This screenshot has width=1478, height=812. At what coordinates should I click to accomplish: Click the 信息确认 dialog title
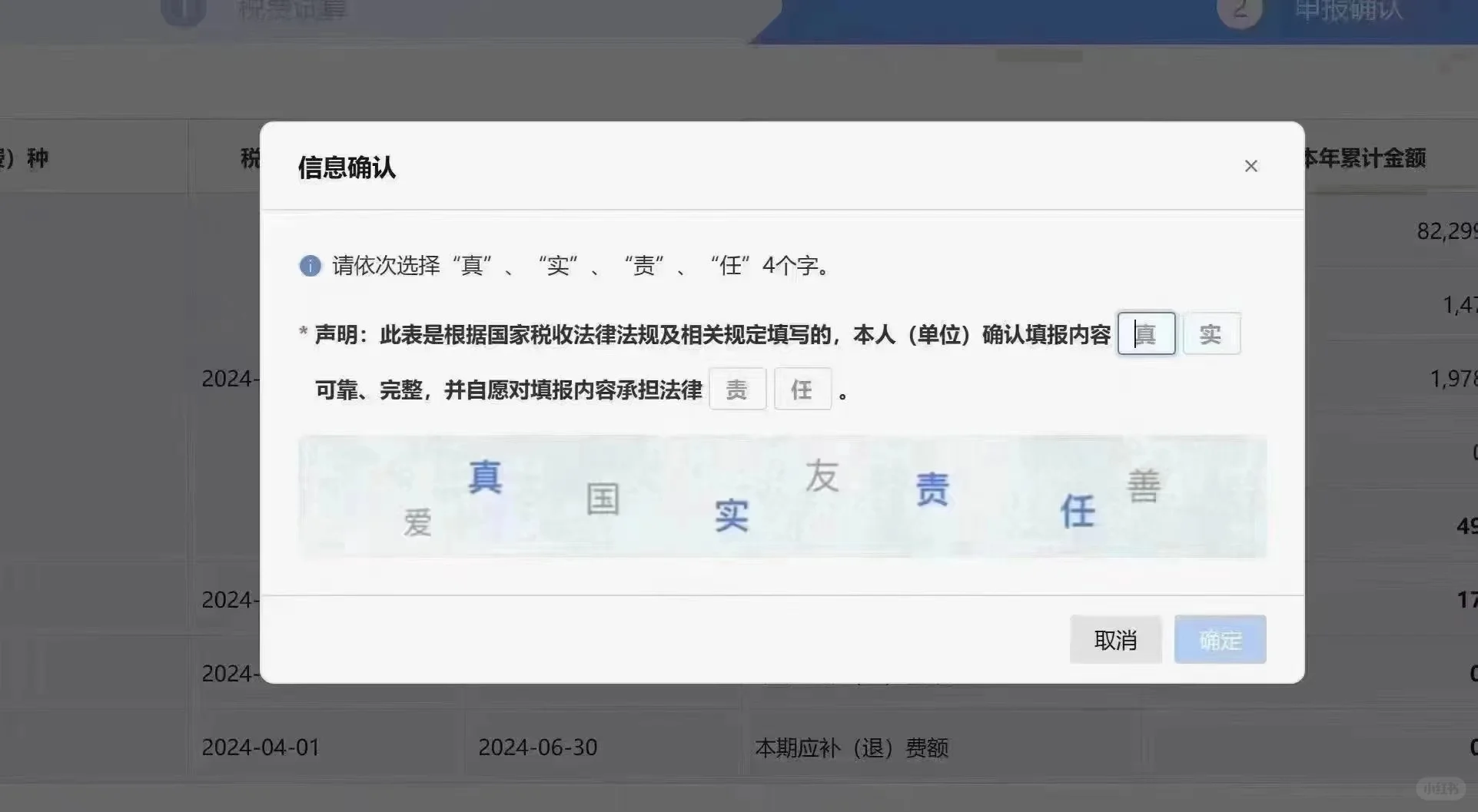click(347, 167)
